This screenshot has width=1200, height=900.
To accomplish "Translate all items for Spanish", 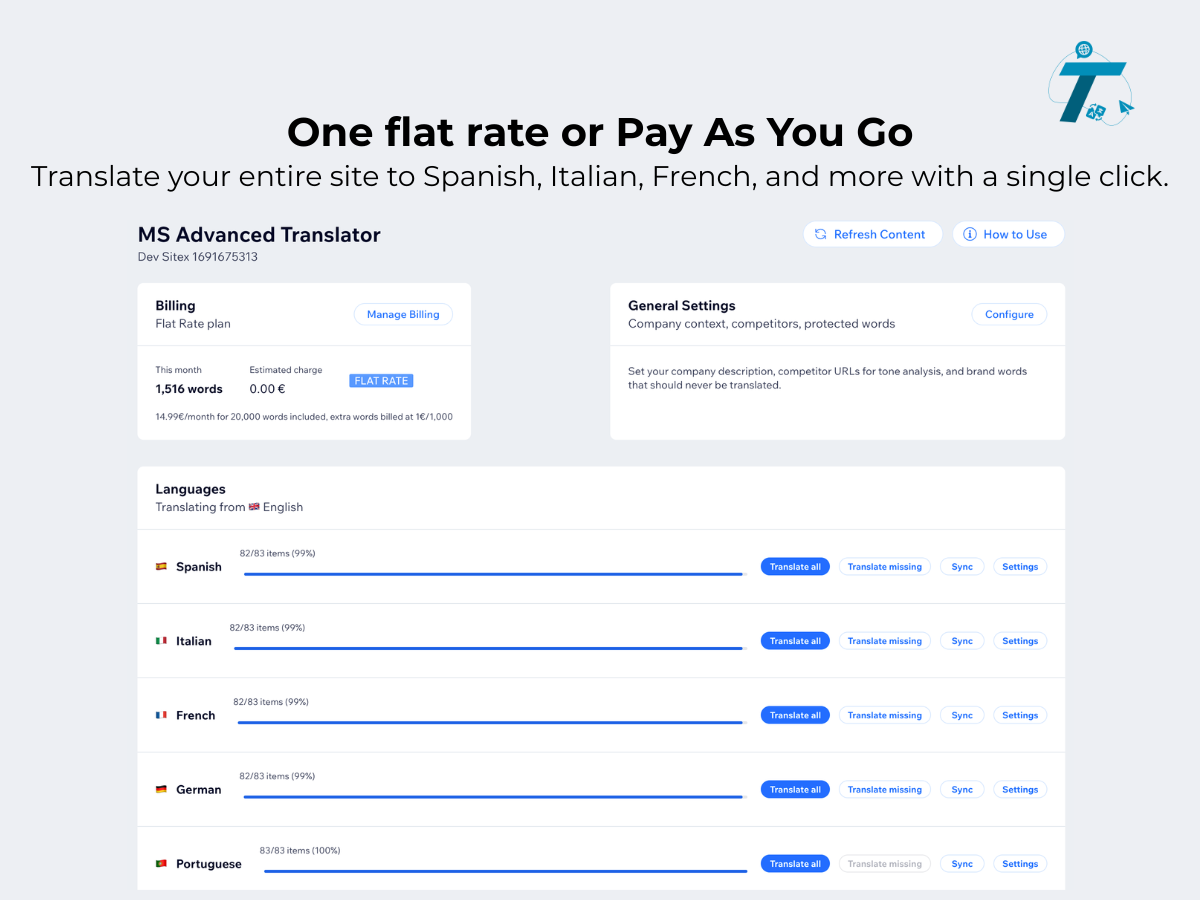I will 795,567.
